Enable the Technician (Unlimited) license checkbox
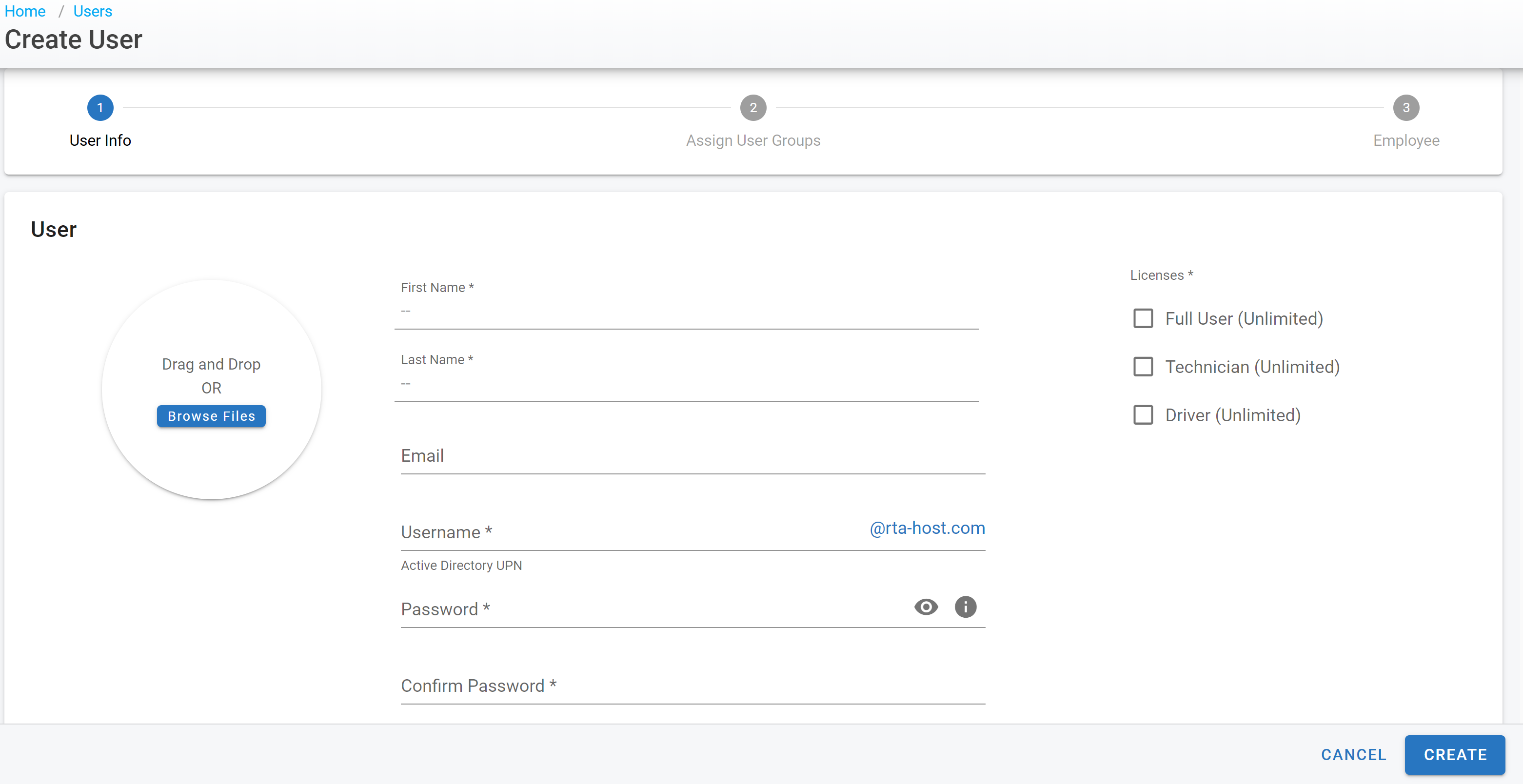 (1143, 367)
